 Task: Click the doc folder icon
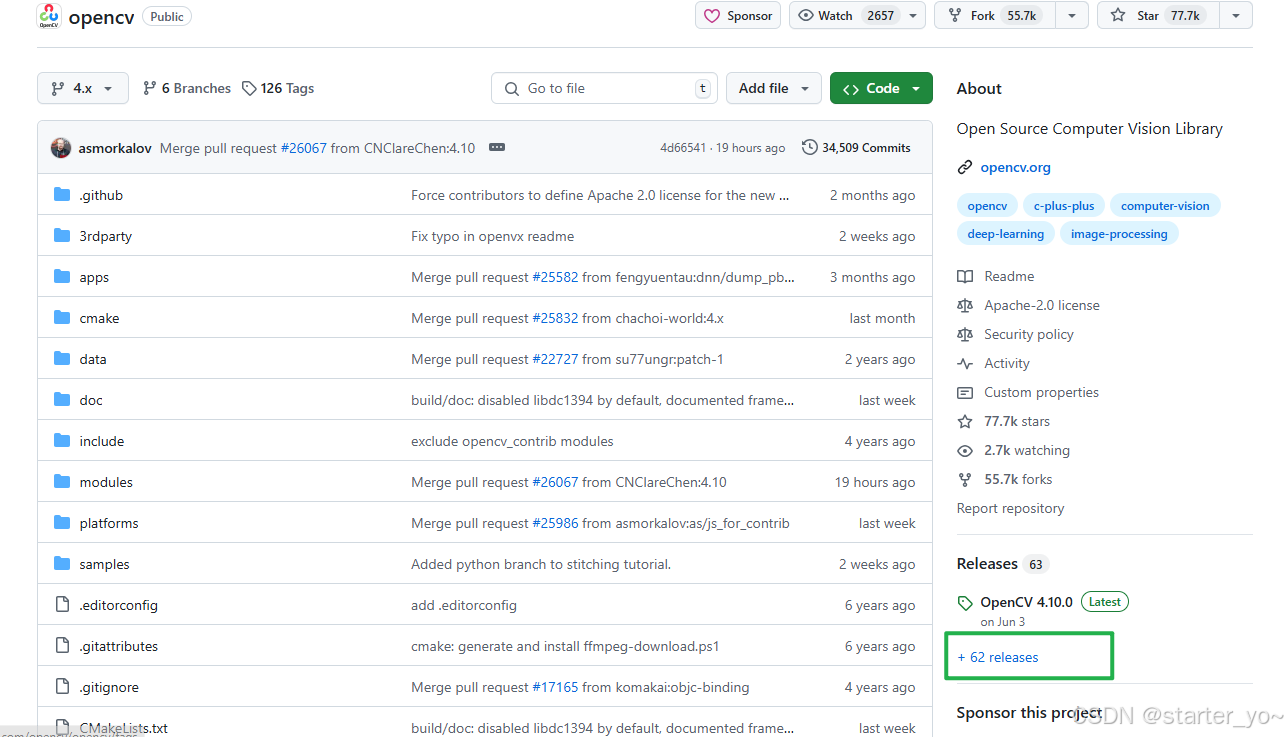click(x=62, y=400)
